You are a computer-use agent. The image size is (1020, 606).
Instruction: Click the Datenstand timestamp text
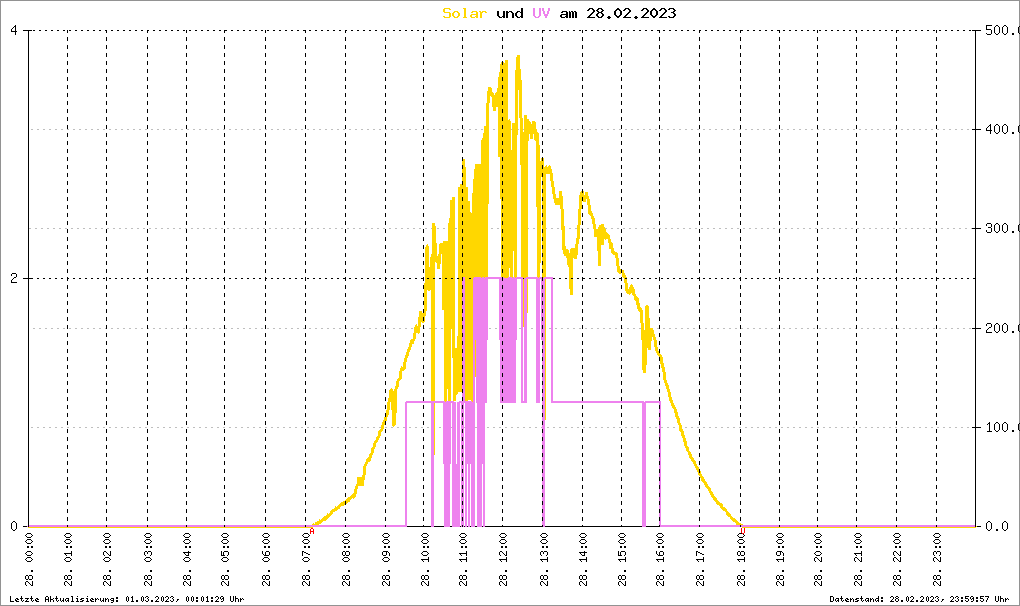tap(919, 599)
